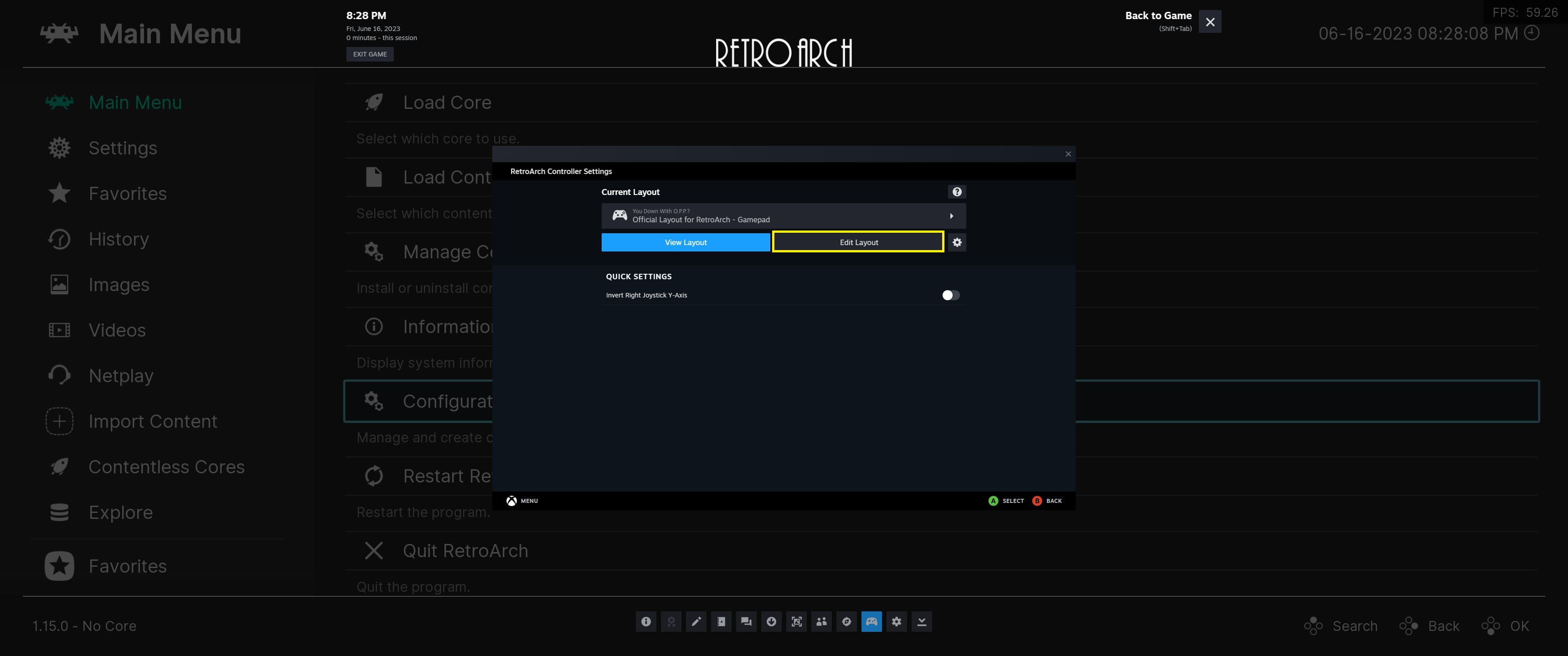Select the Quit RetroArch entry
The height and width of the screenshot is (656, 1568).
click(x=465, y=551)
